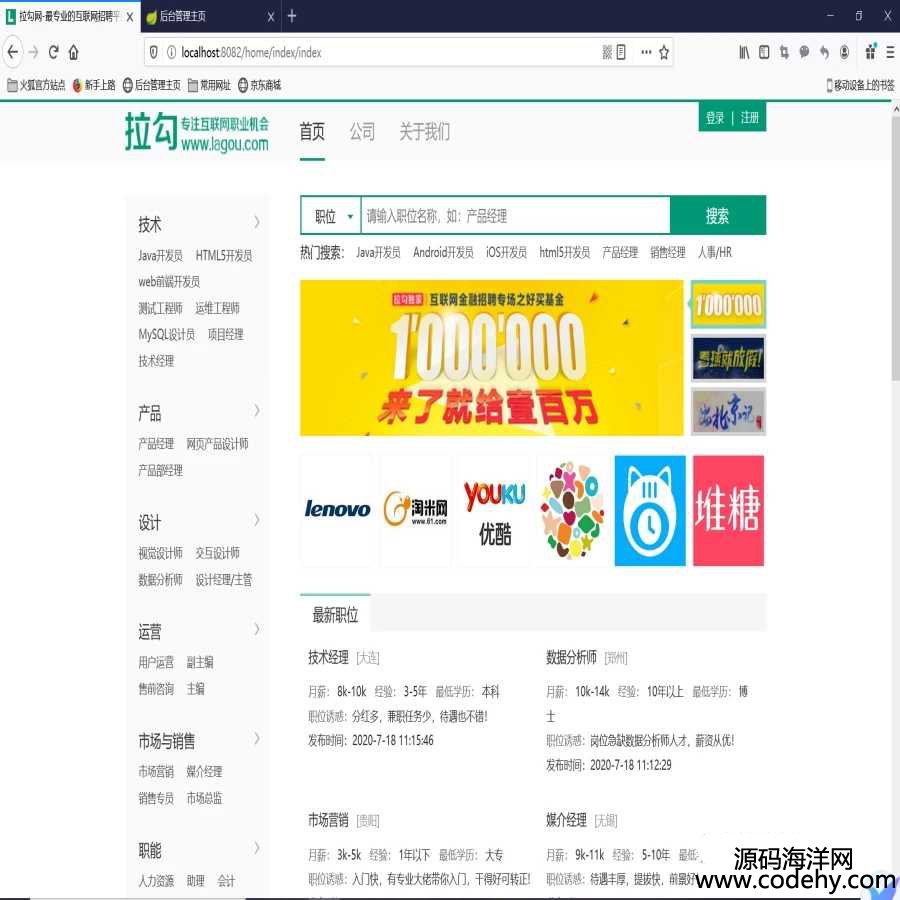Screen dimensions: 900x900
Task: Click the browser back arrow
Action: click(13, 52)
